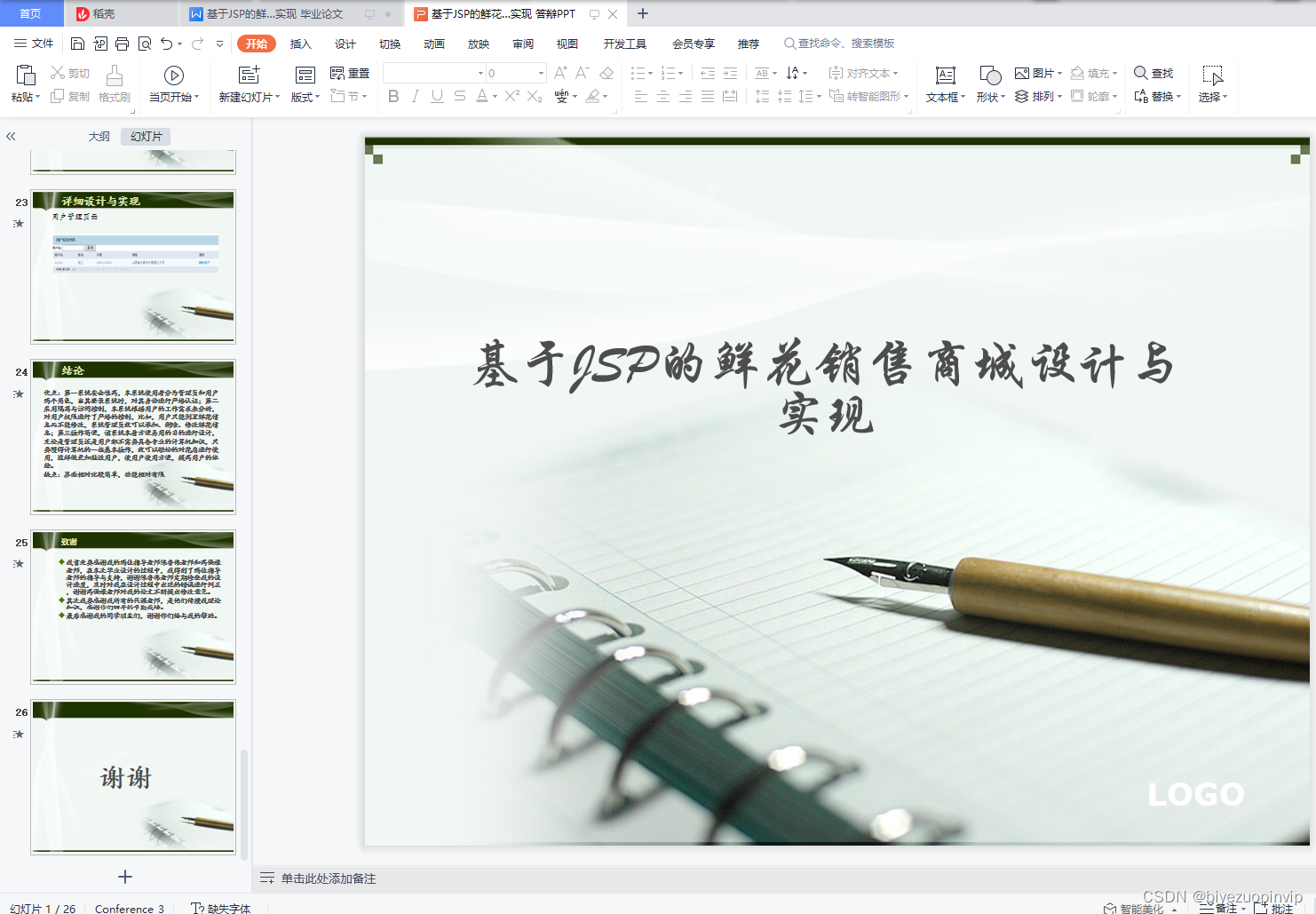
Task: Click the Picture (图片) icon
Action: click(1022, 73)
